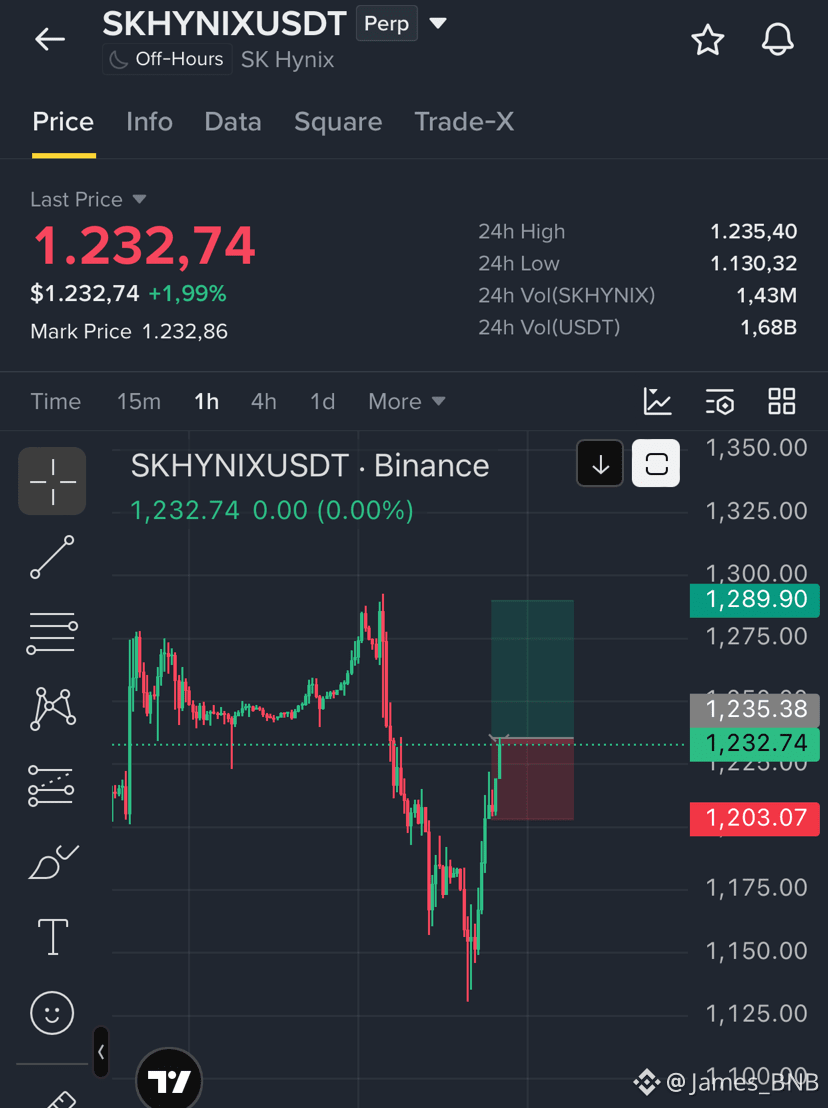828x1108 pixels.
Task: Open price alerts bell icon
Action: coord(778,40)
